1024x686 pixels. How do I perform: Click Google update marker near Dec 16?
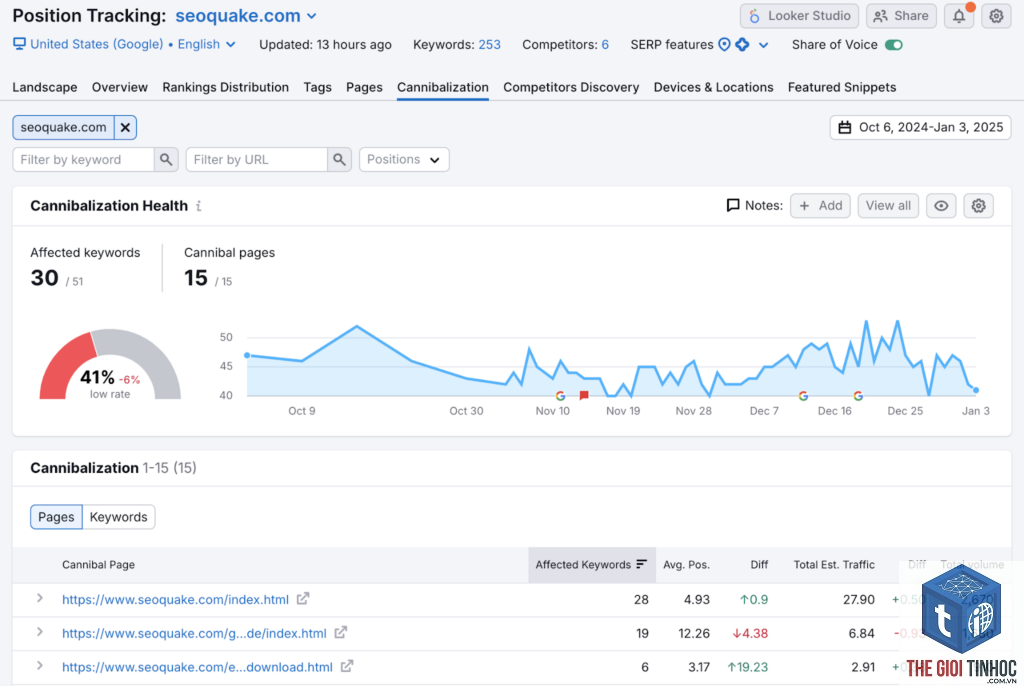pyautogui.click(x=858, y=396)
